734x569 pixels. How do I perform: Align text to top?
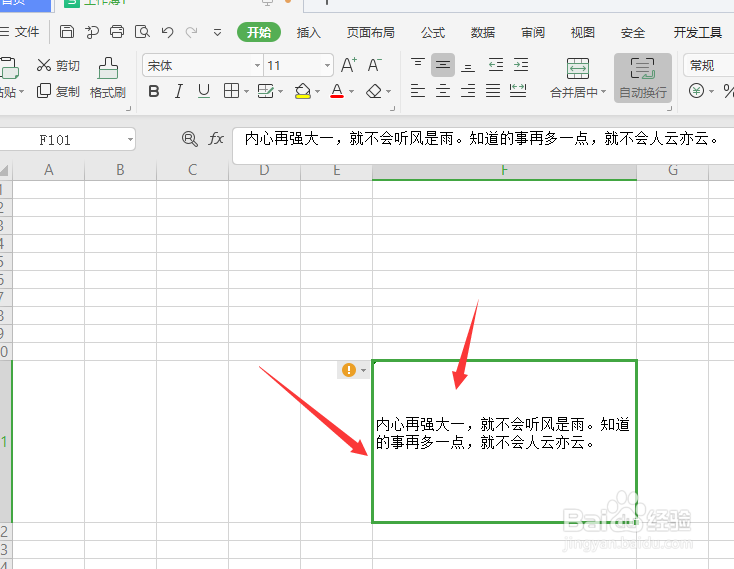(418, 65)
